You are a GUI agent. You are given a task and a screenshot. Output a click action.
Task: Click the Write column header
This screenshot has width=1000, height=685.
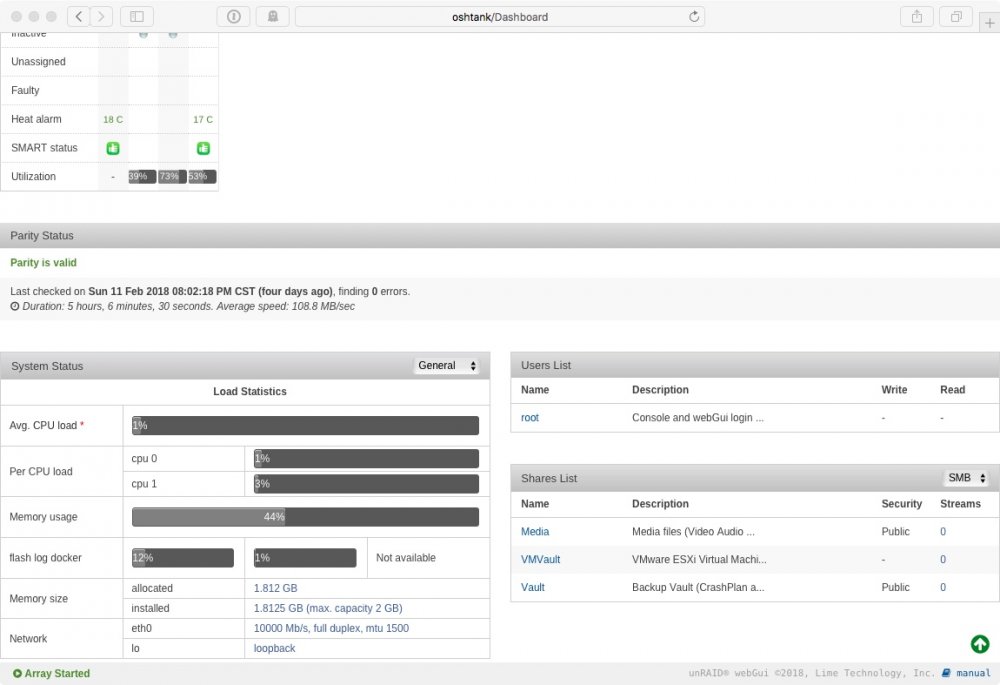[894, 390]
